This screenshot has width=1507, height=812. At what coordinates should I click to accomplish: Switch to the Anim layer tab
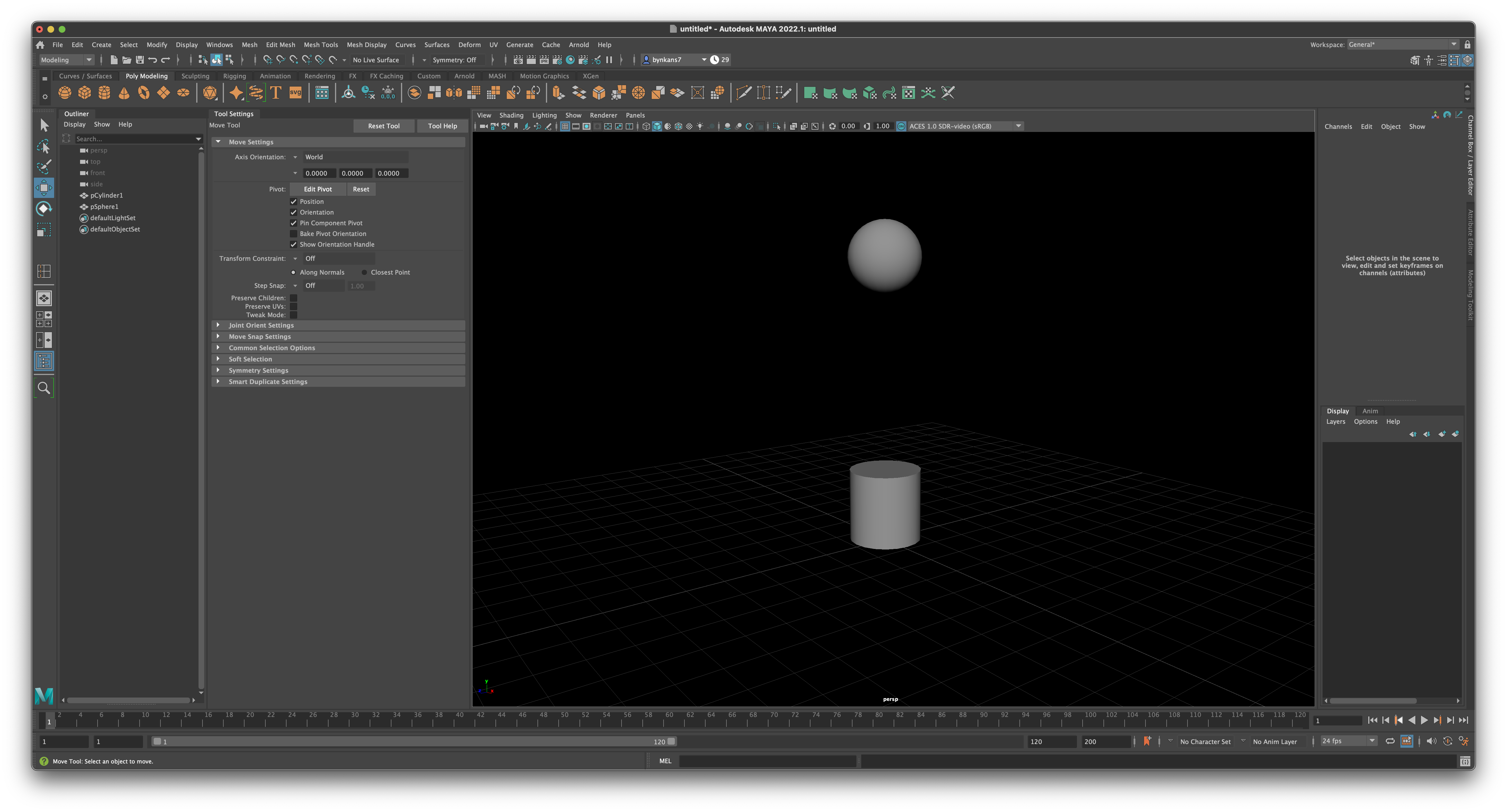click(x=1370, y=411)
